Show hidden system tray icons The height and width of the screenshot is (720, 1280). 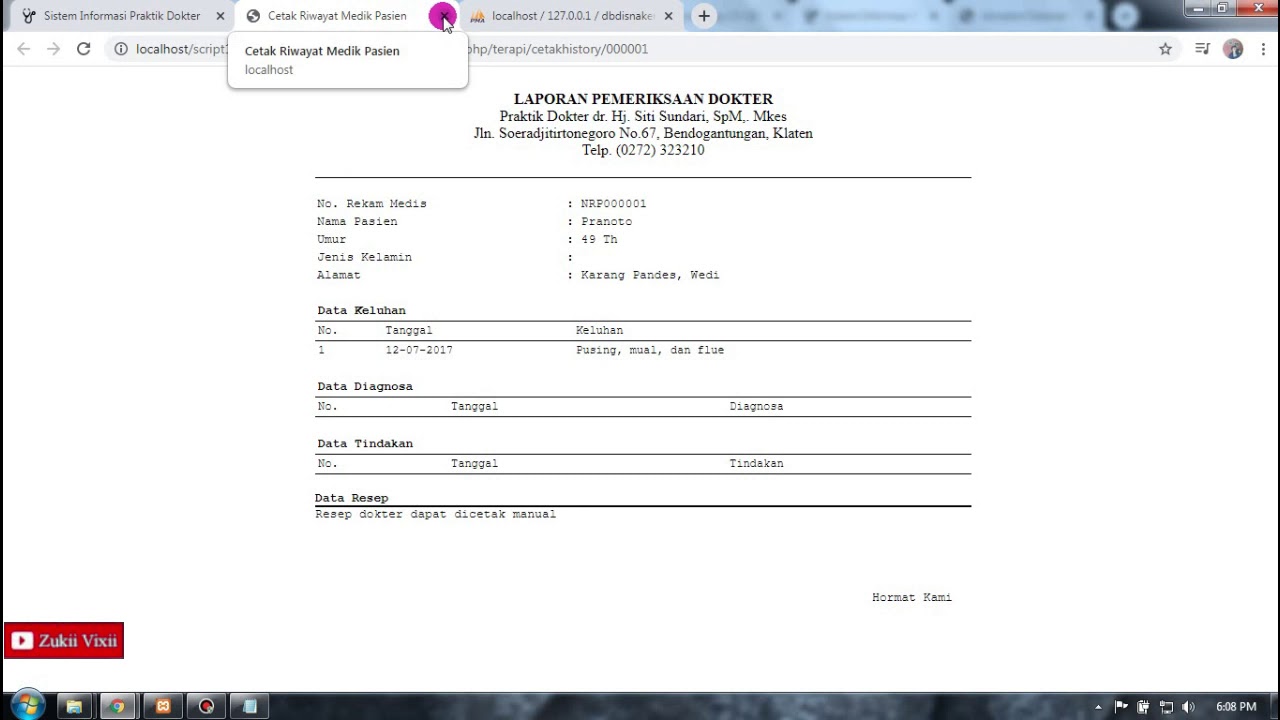[x=1098, y=707]
